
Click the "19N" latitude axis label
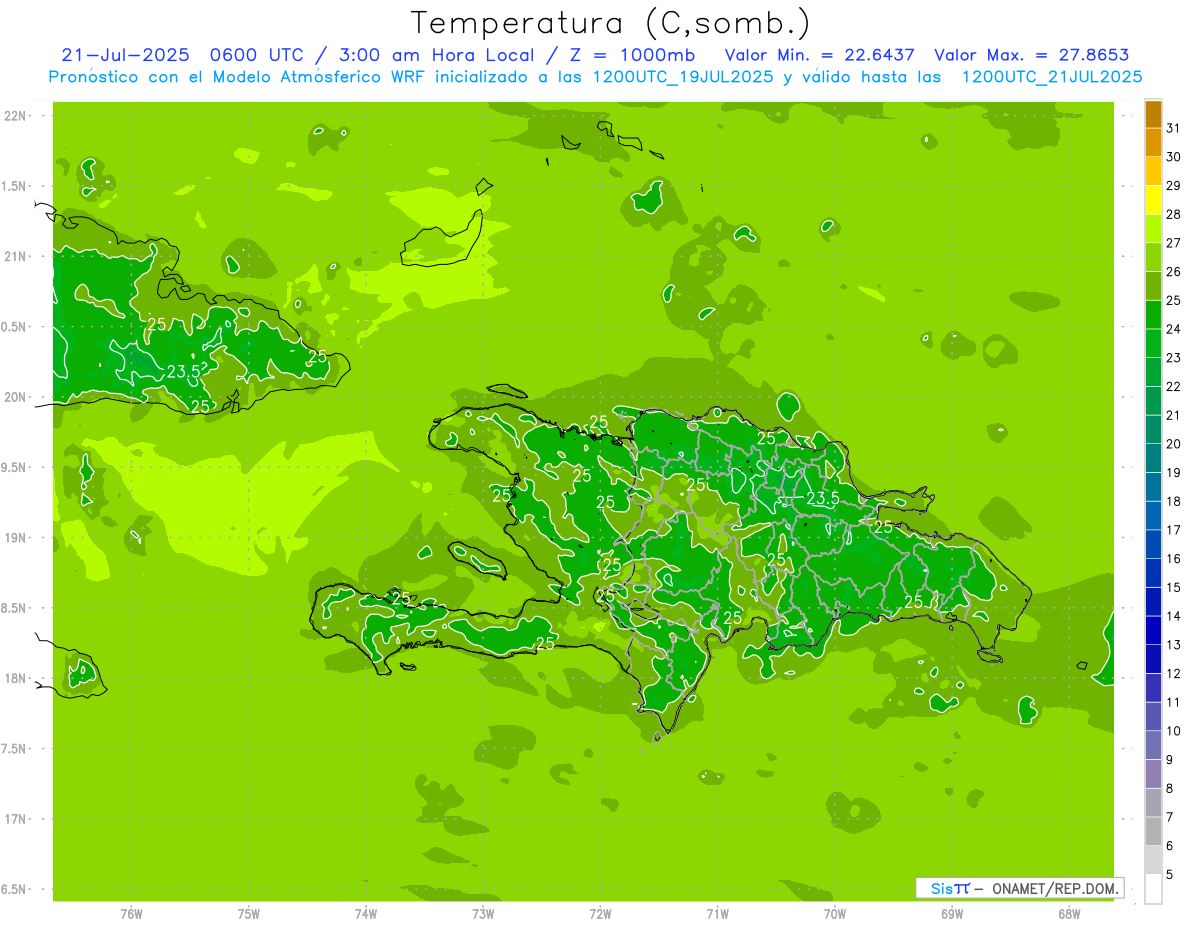coord(16,538)
